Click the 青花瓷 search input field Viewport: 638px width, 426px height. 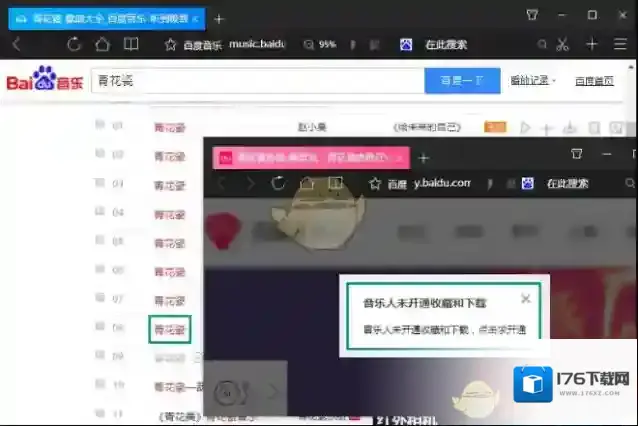258,81
